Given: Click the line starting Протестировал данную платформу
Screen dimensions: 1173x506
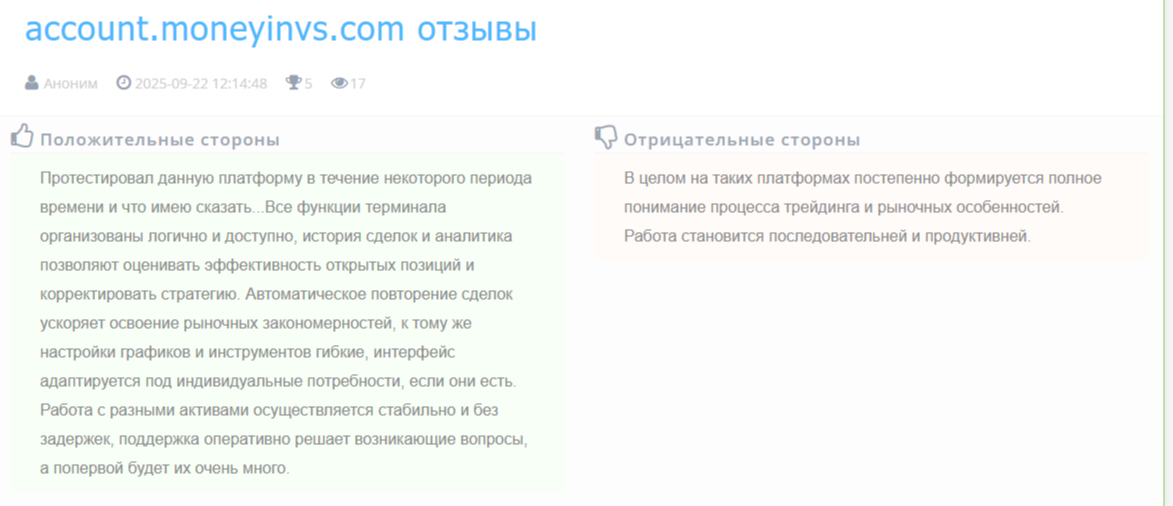Looking at the screenshot, I should click(x=286, y=178).
